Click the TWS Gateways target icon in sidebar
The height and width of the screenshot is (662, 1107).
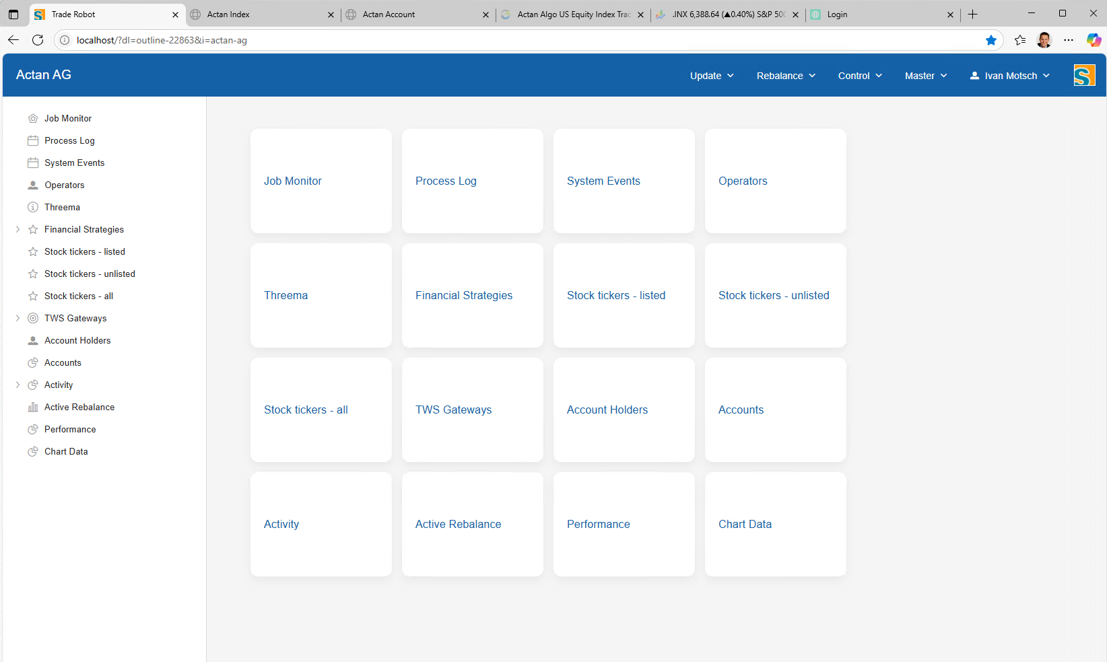[32, 318]
